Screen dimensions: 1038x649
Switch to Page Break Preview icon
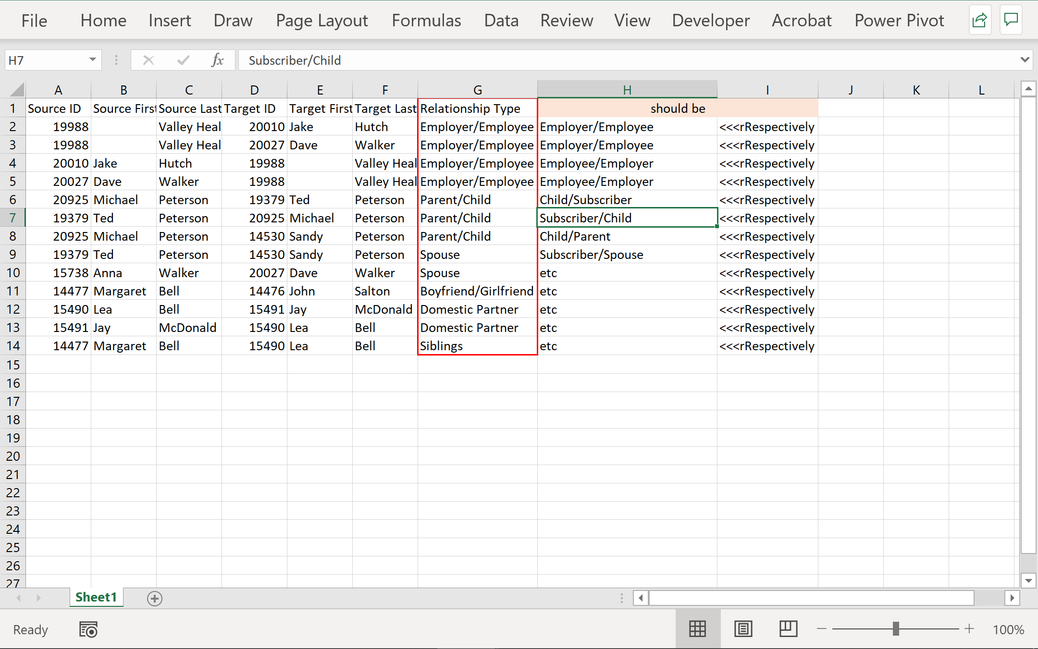tap(788, 628)
